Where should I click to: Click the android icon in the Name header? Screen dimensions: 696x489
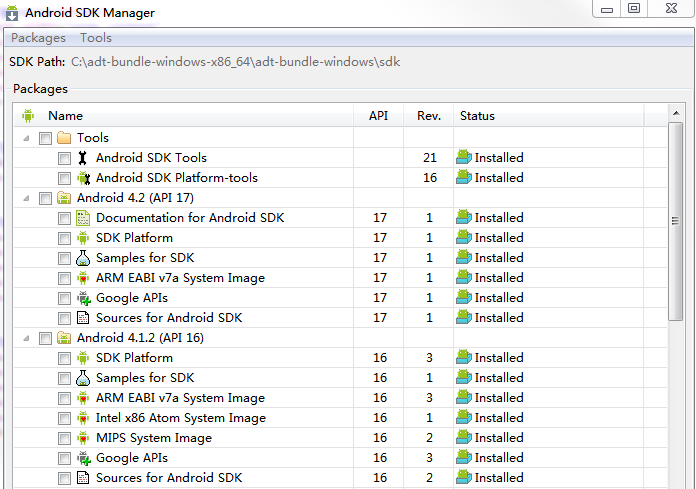[x=28, y=116]
